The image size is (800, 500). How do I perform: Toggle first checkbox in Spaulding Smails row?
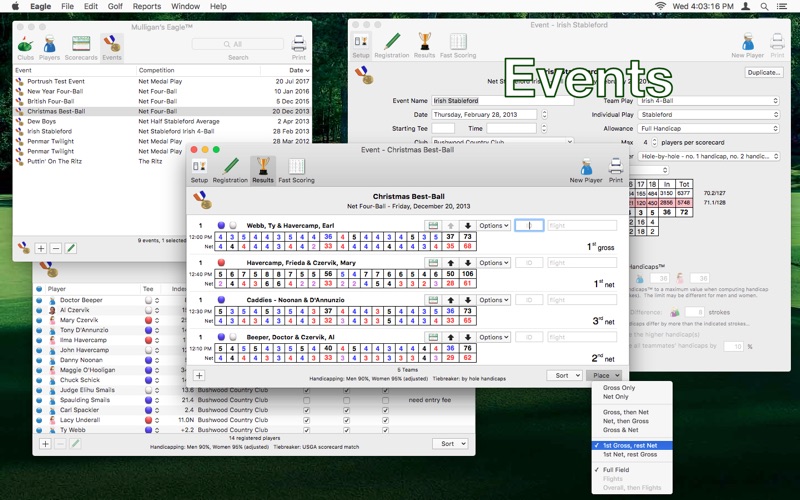point(307,401)
